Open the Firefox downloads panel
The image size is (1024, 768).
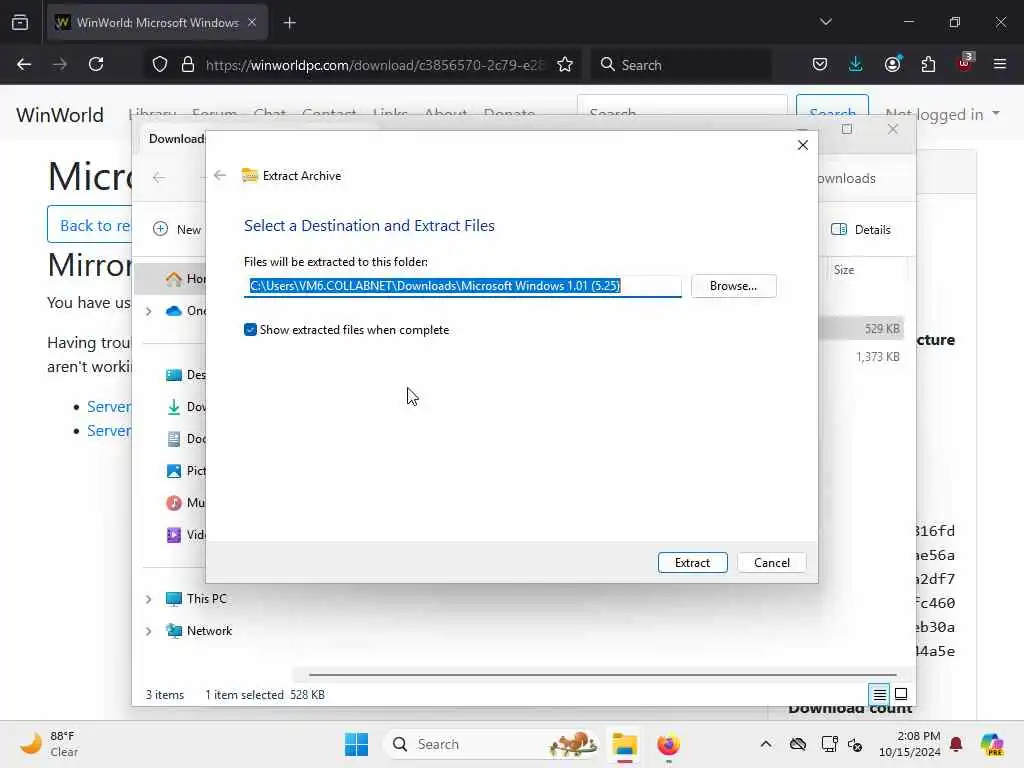coord(856,64)
